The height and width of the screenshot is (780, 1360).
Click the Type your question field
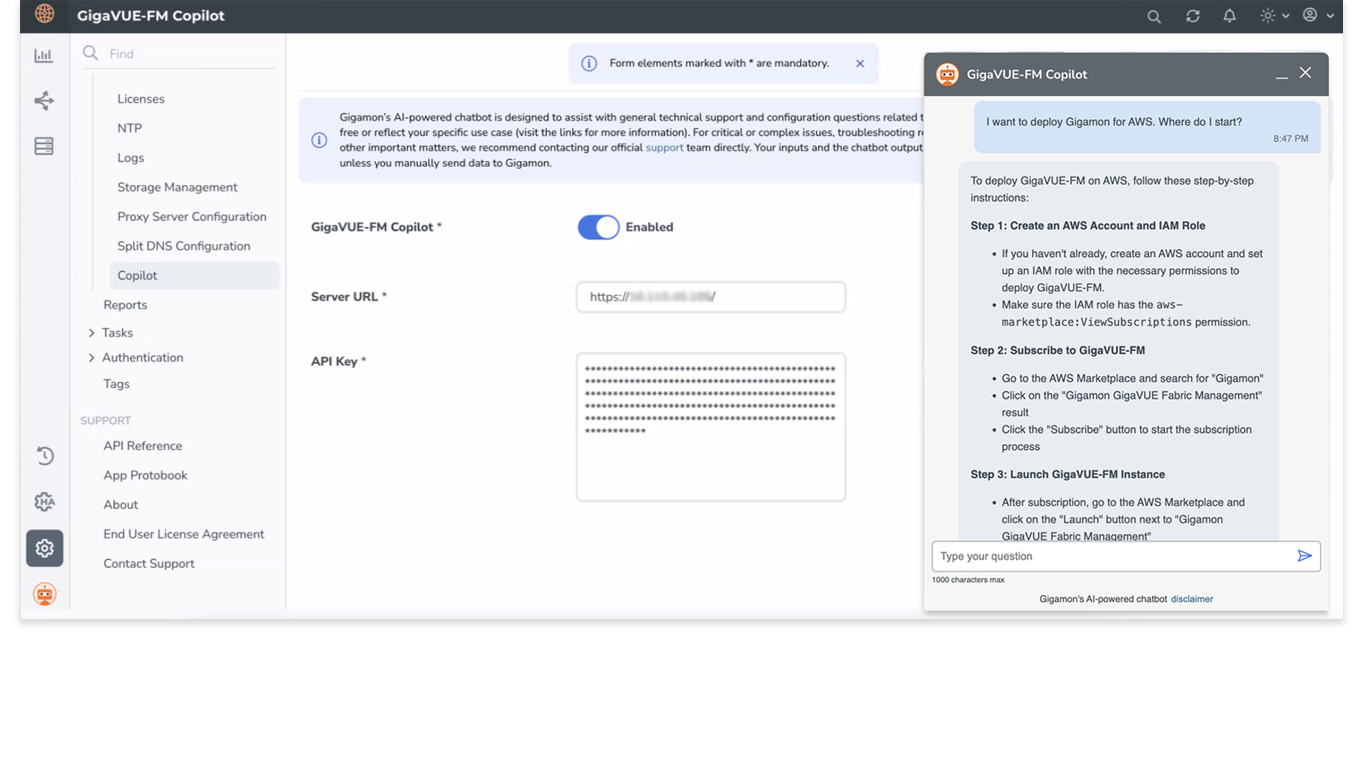[x=1050, y=556]
